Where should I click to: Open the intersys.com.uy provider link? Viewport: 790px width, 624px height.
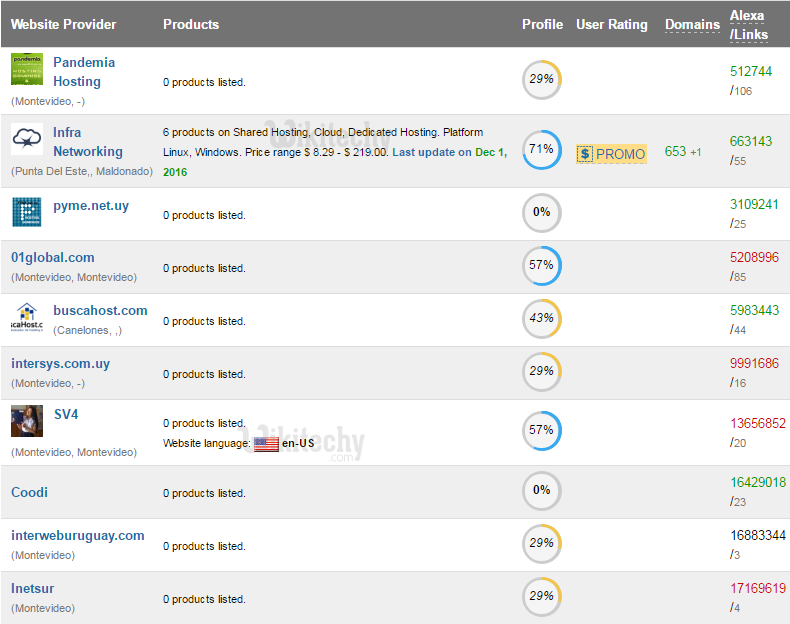pyautogui.click(x=61, y=364)
